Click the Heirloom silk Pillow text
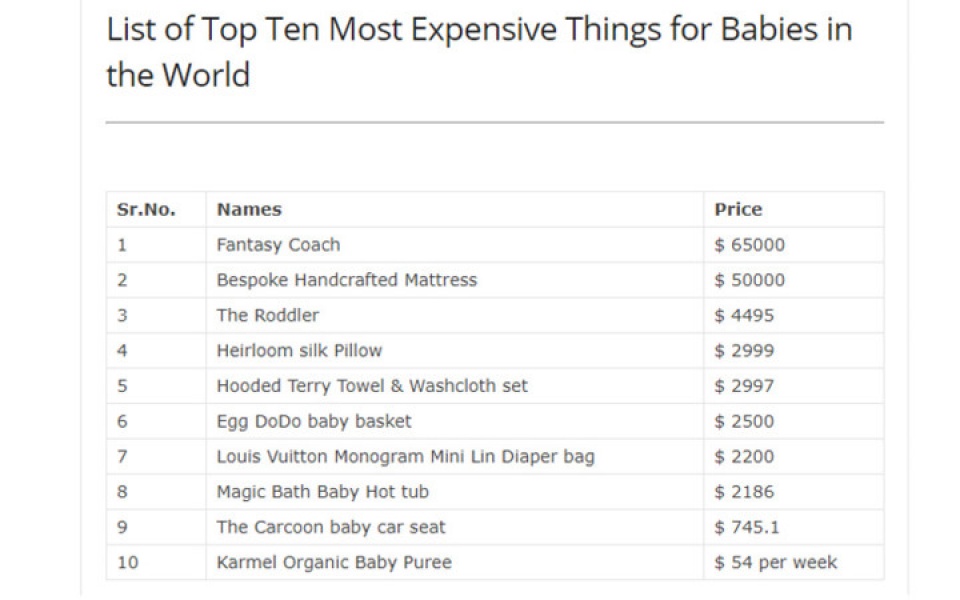This screenshot has height=600, width=960. [299, 351]
